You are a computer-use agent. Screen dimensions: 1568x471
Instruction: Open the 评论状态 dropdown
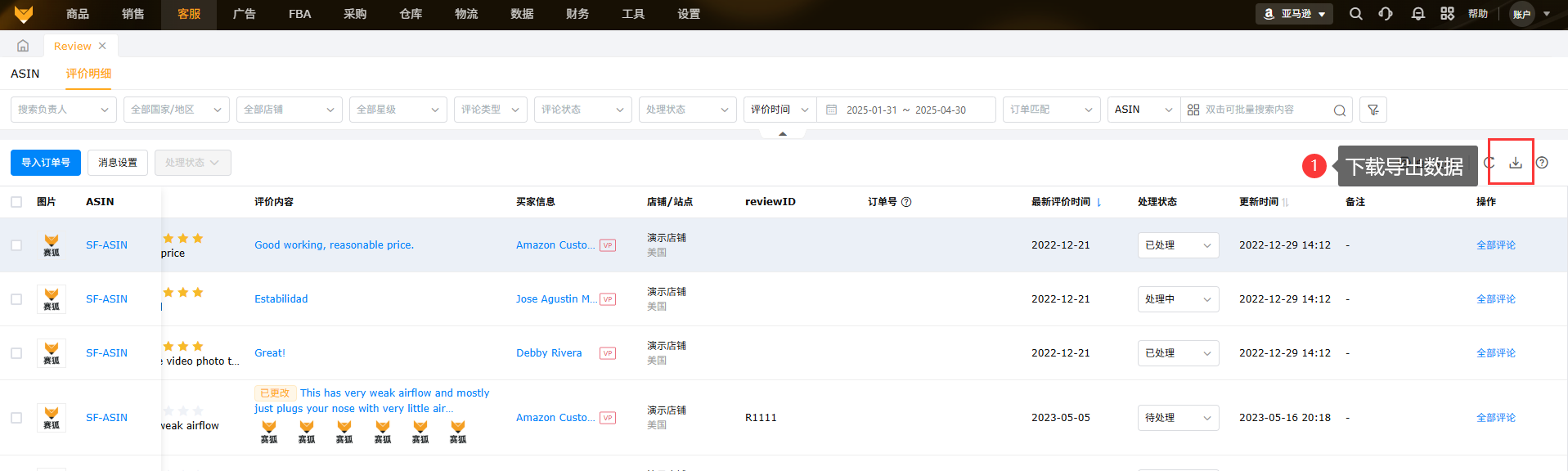pos(583,110)
